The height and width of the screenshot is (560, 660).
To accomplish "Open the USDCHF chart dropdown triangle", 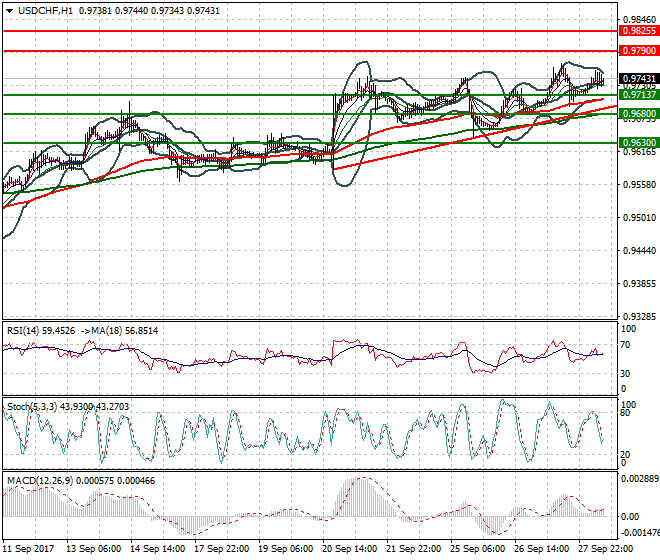I will click(x=9, y=11).
